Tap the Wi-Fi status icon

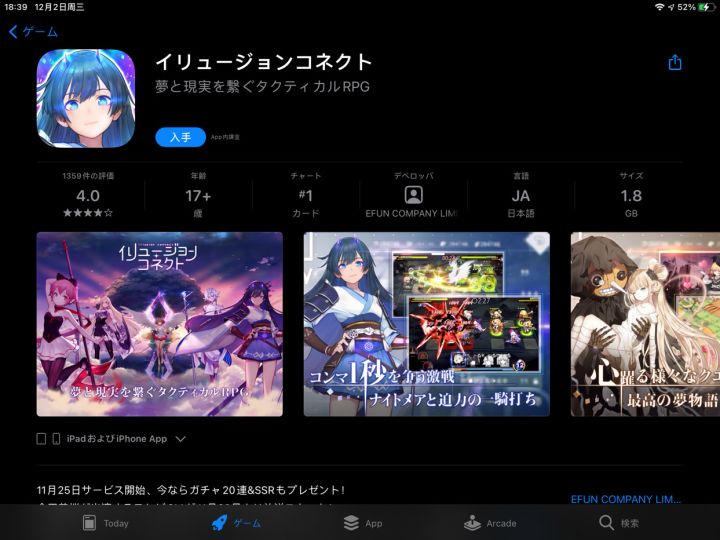point(659,7)
